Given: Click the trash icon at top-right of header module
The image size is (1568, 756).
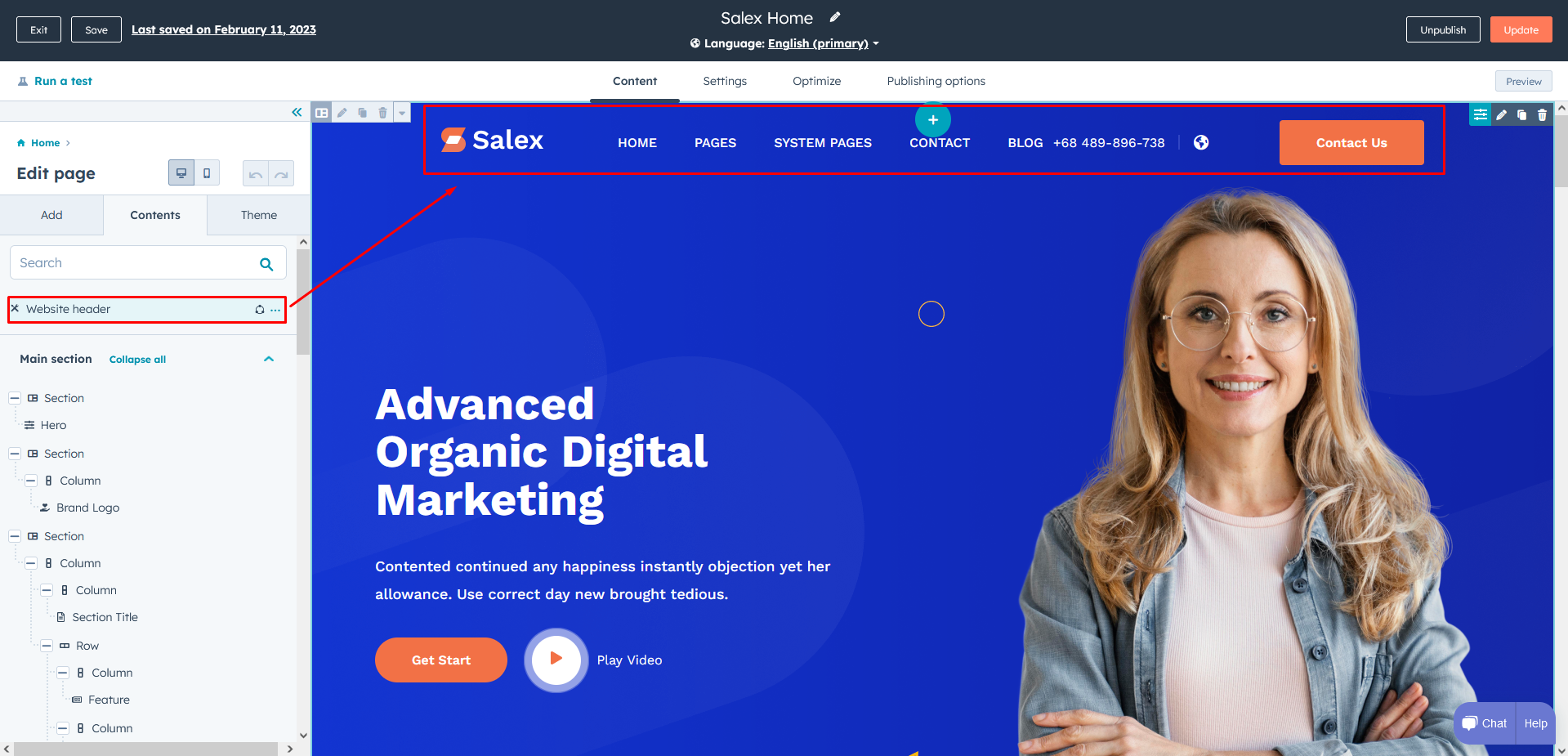Looking at the screenshot, I should (1542, 115).
